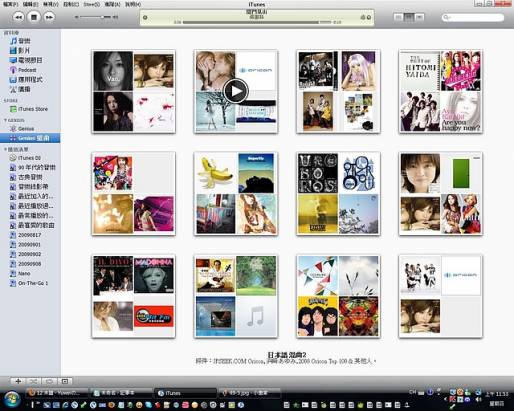
Task: Select the Nano playlist
Action: click(x=20, y=274)
